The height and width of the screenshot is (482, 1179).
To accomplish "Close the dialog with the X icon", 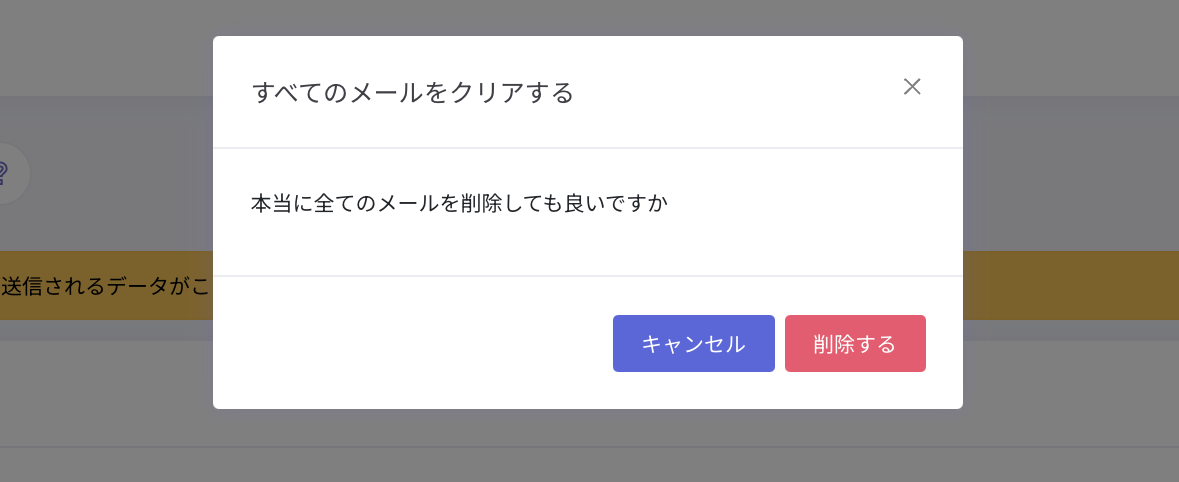I will (x=911, y=86).
